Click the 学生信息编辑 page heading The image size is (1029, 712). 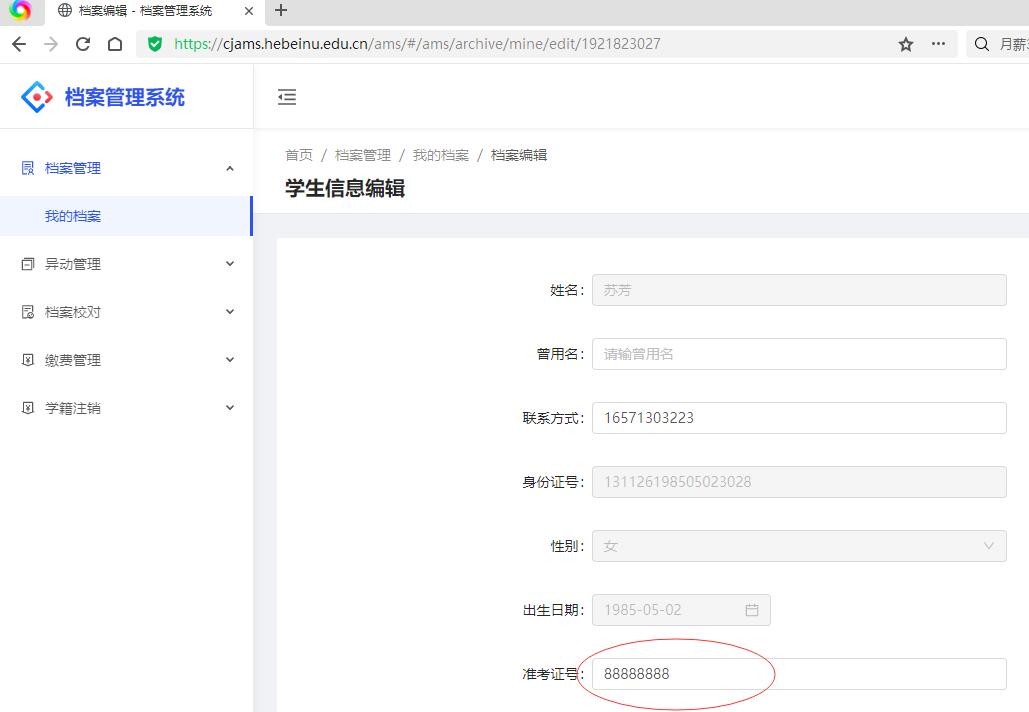coord(345,188)
